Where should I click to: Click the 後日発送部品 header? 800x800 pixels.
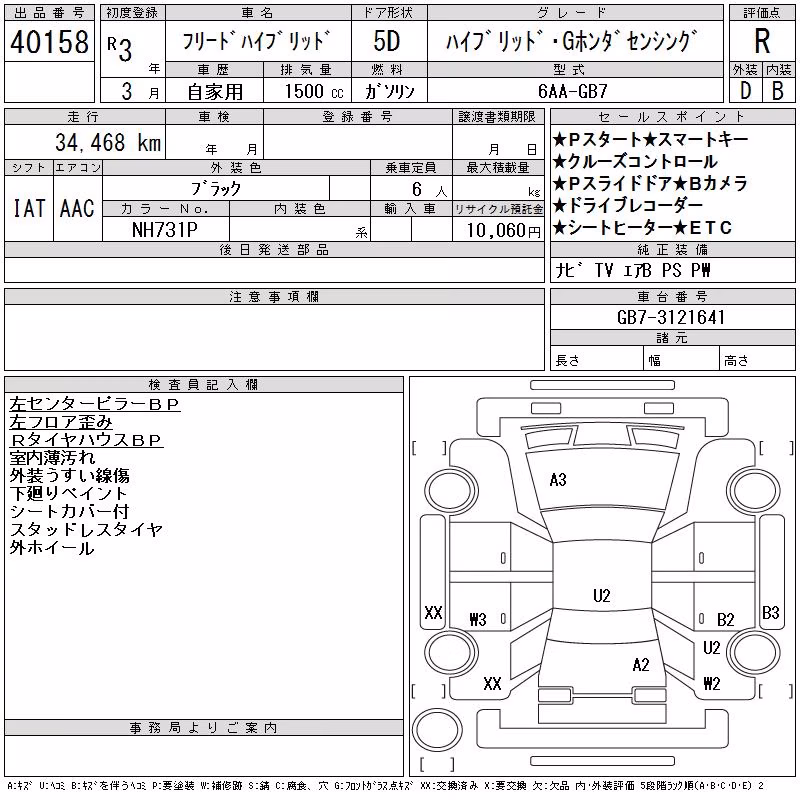click(274, 249)
